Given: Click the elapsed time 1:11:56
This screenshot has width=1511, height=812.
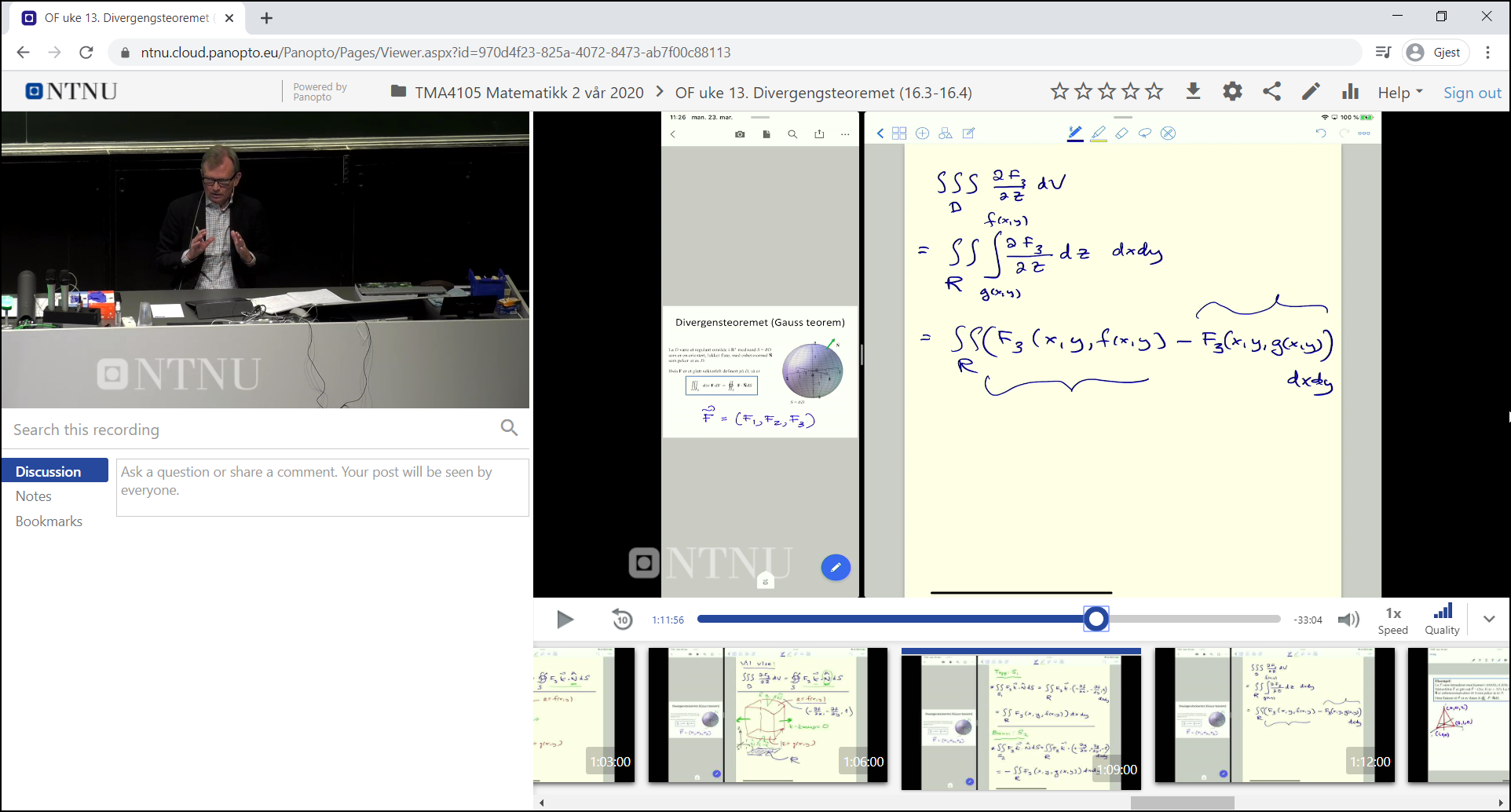Looking at the screenshot, I should 668,620.
